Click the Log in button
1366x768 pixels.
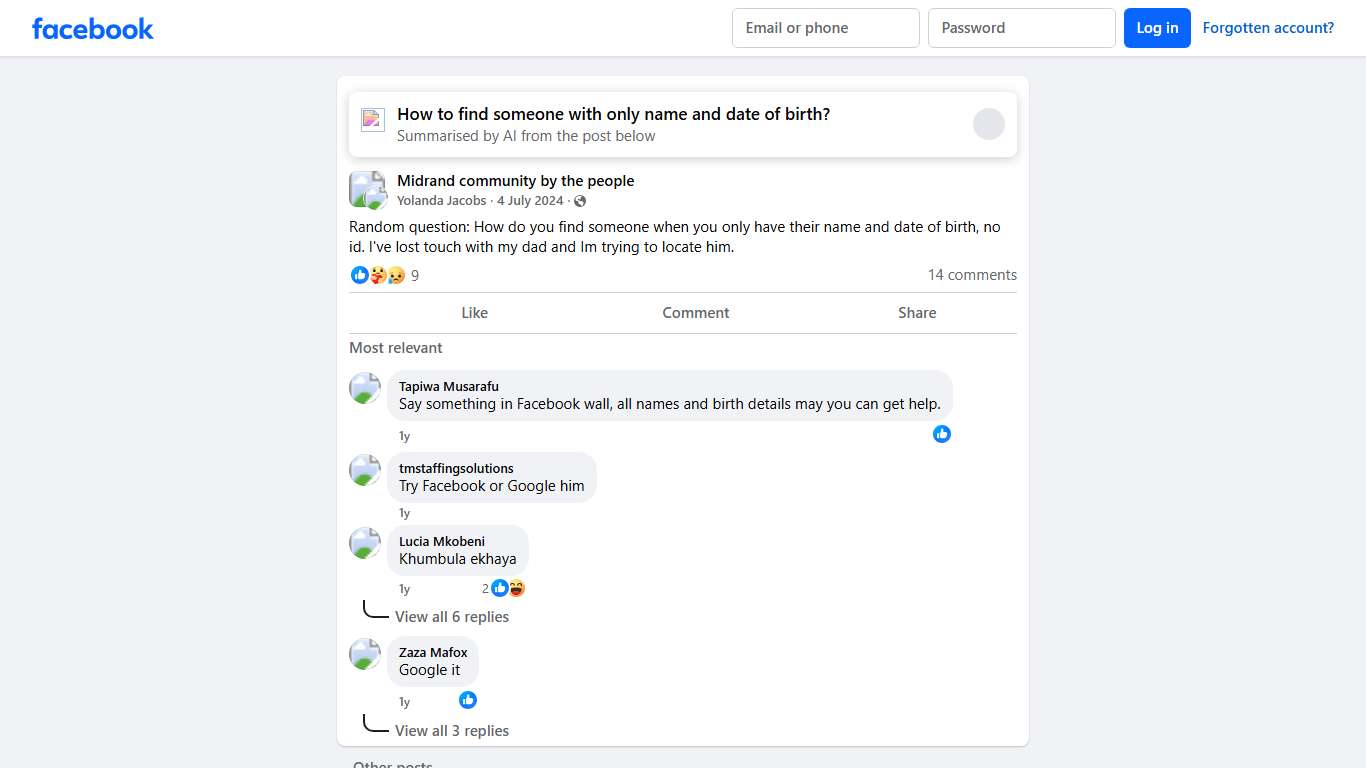point(1157,28)
